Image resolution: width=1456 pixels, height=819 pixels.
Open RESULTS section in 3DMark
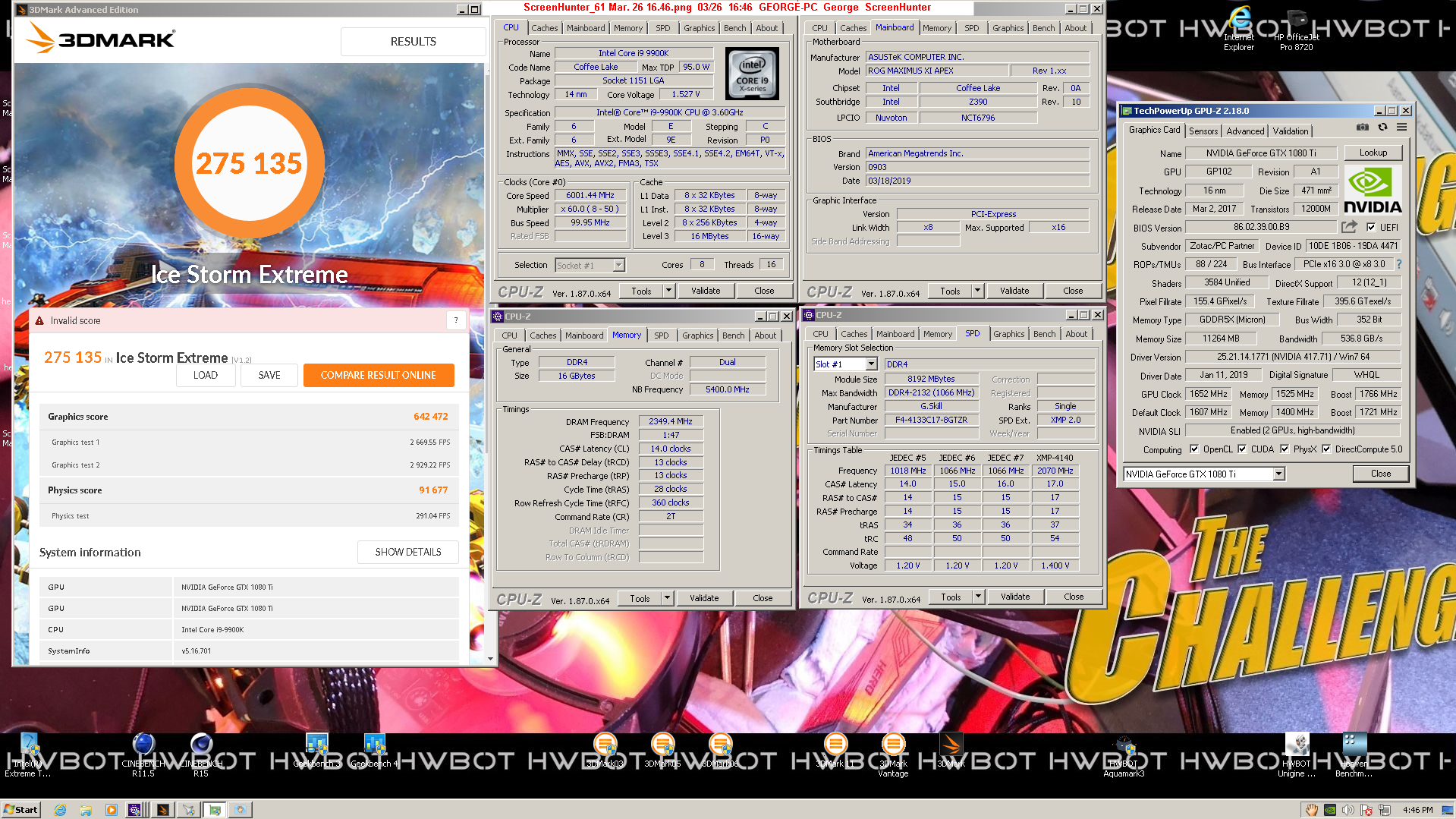click(x=413, y=42)
